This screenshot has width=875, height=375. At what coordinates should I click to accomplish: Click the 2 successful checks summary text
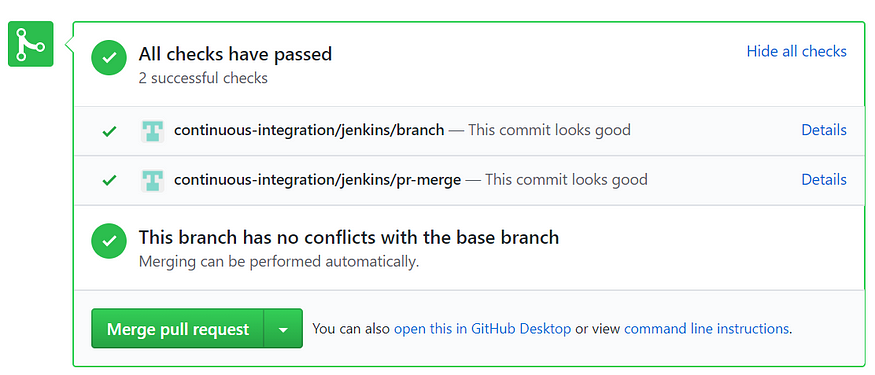click(x=203, y=78)
